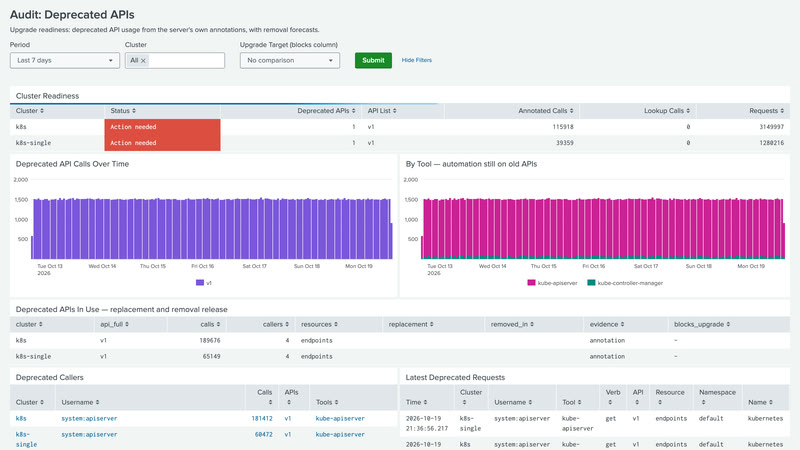Open k8s cluster link in Deprecated Callers

pyautogui.click(x=21, y=418)
